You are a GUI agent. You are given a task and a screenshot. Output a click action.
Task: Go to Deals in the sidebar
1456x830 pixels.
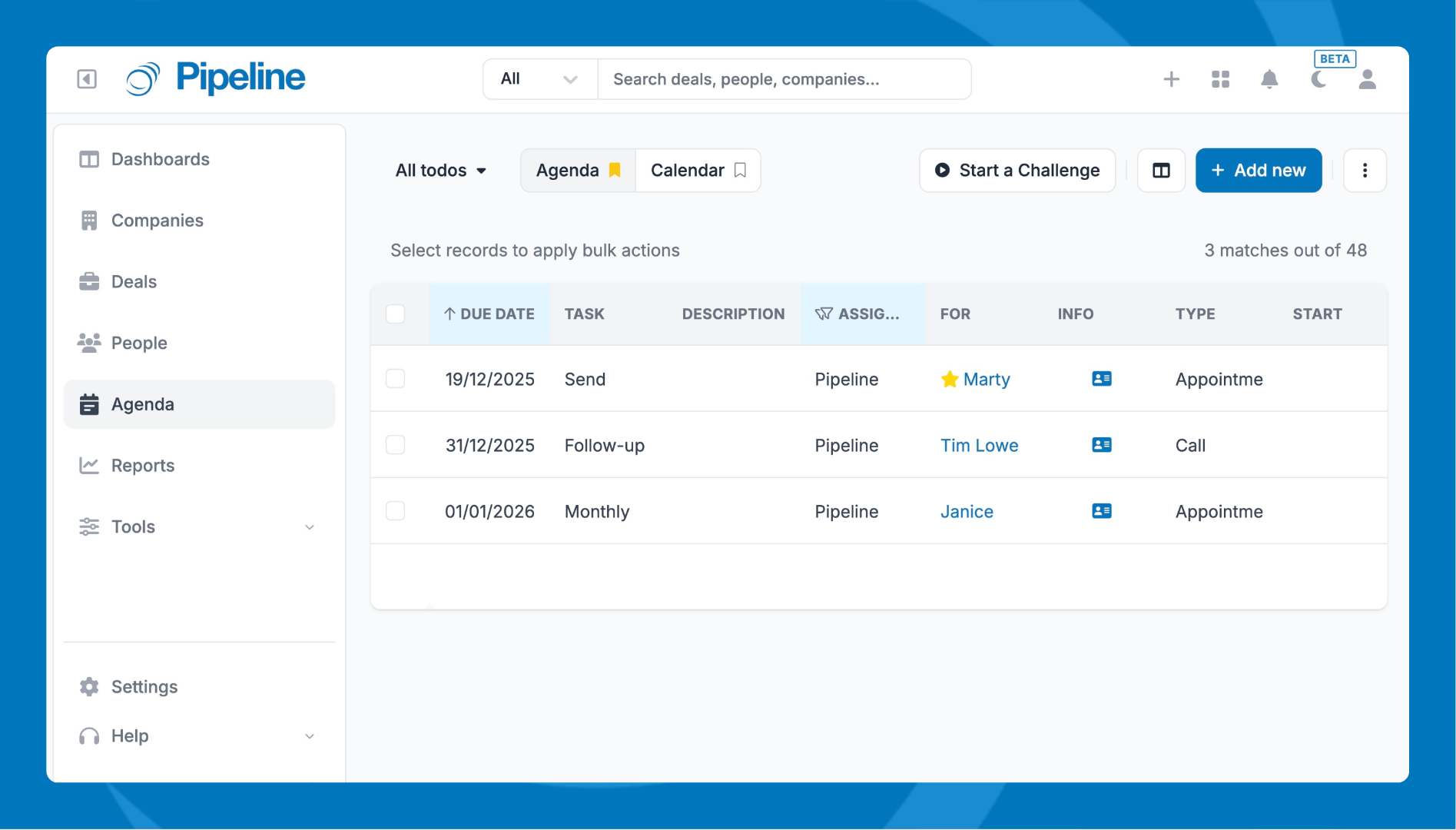[134, 282]
